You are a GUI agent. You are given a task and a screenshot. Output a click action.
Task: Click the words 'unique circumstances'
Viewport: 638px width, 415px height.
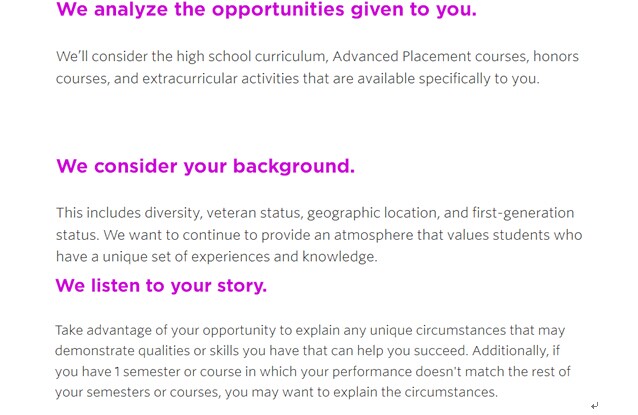[x=437, y=330]
